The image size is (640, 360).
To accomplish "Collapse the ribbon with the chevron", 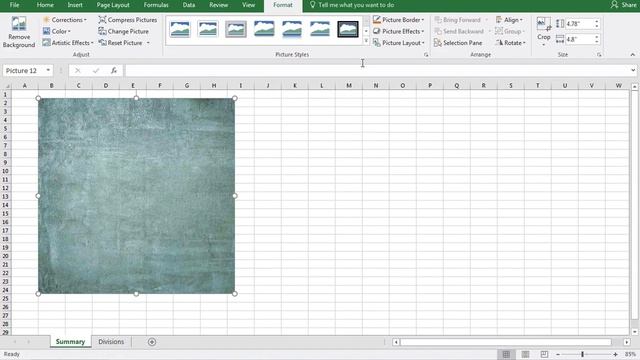I will click(633, 55).
